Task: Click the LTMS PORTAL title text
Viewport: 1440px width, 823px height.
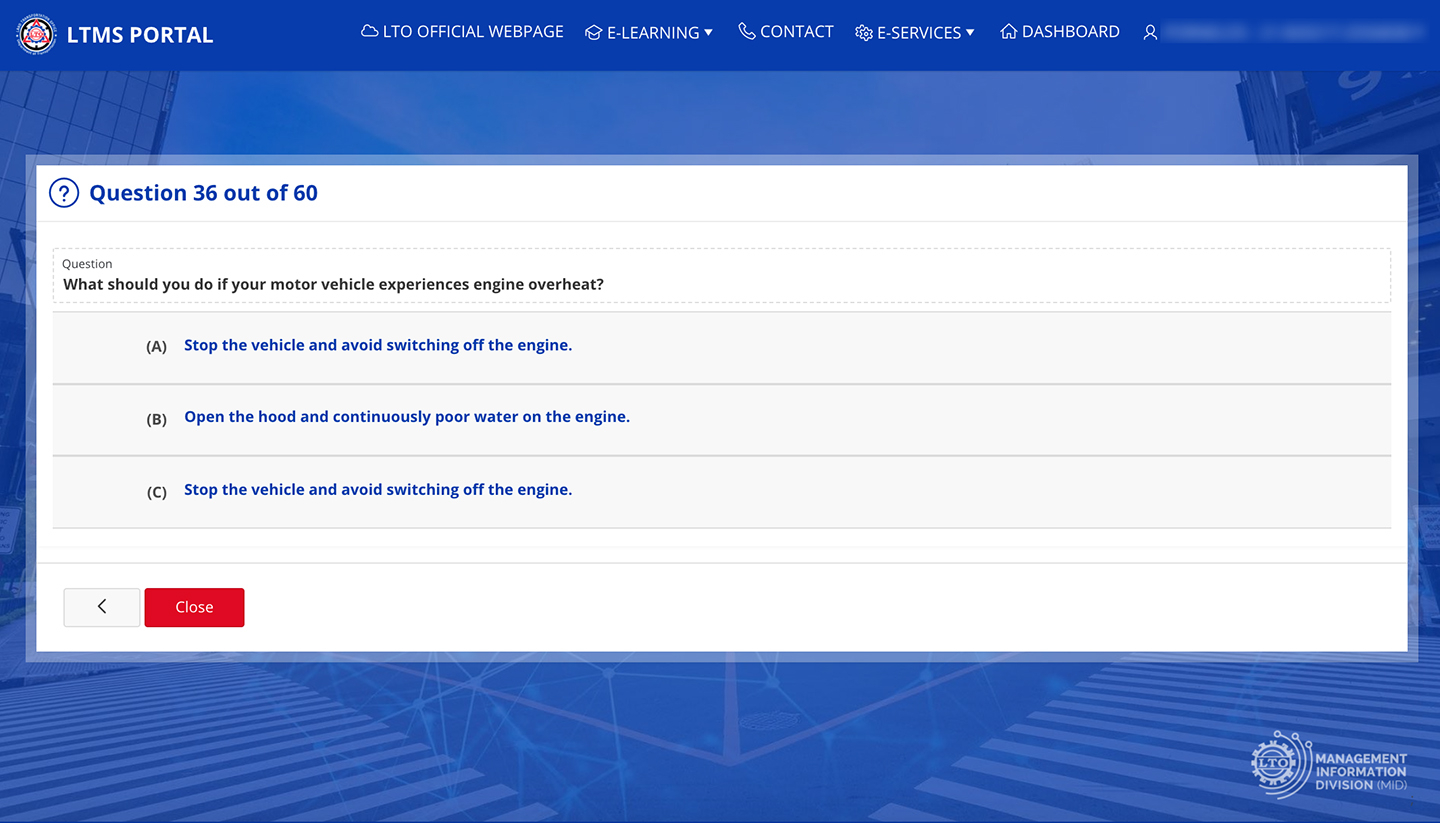Action: pyautogui.click(x=140, y=35)
